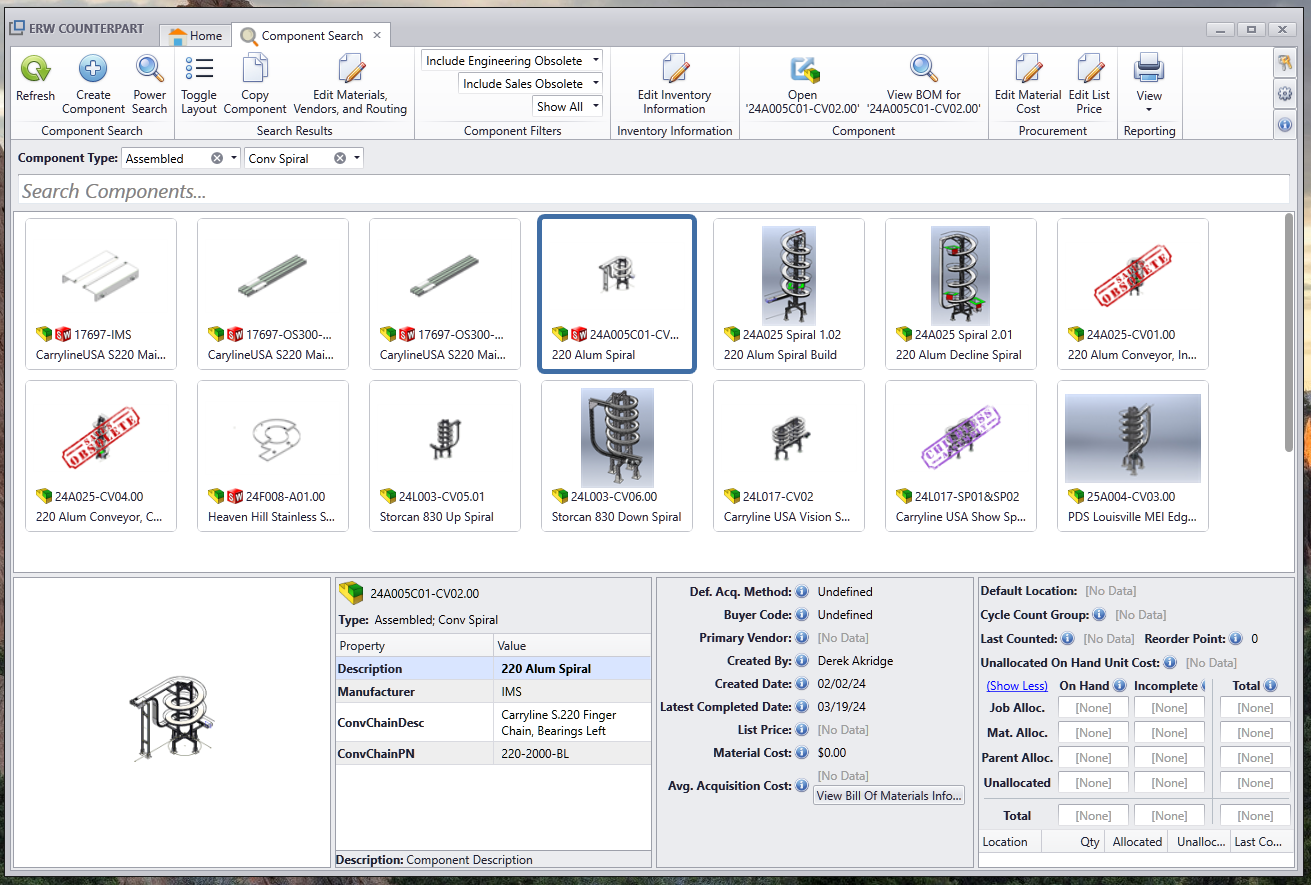Viewport: 1311px width, 885px height.
Task: Open Power Search tool
Action: [150, 70]
